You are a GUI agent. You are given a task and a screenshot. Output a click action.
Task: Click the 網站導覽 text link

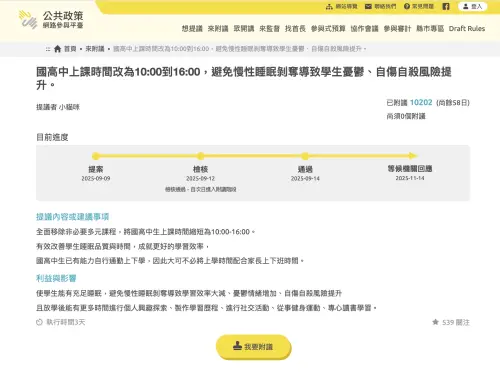click(346, 7)
